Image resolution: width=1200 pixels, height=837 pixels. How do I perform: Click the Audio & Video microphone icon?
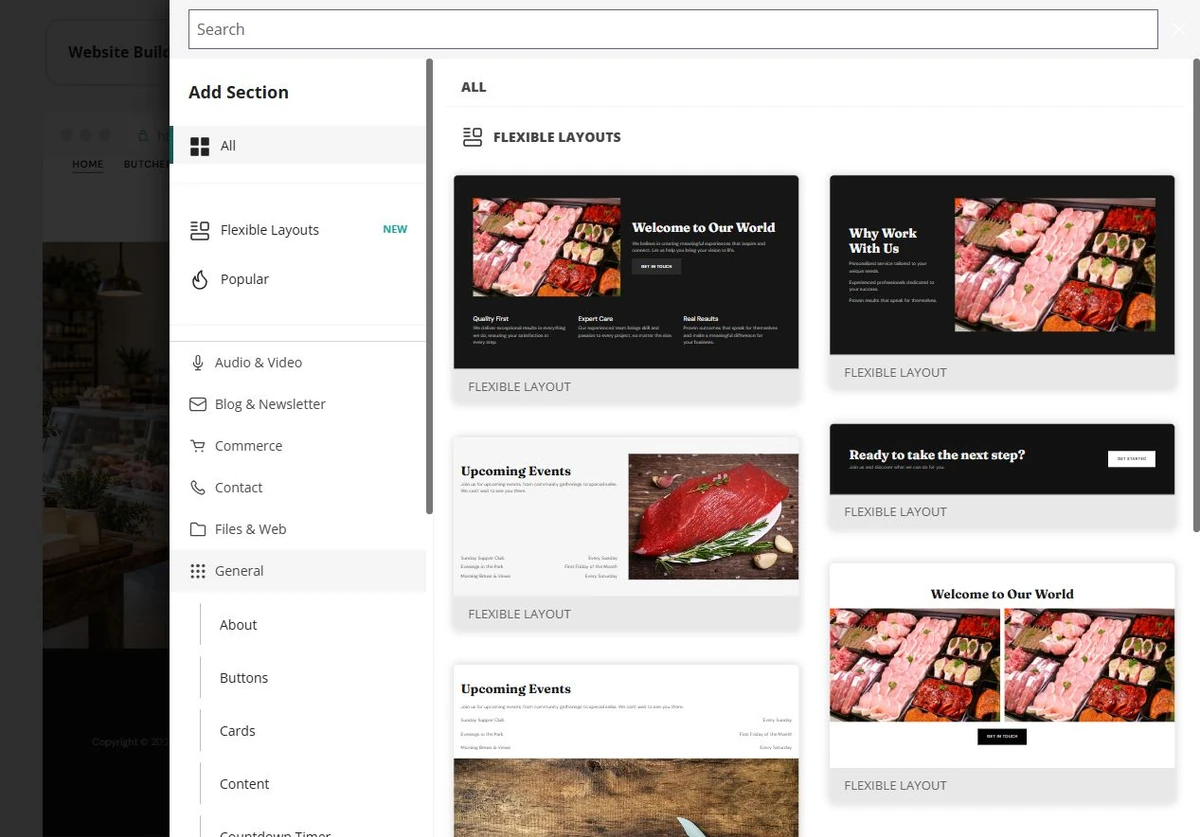pos(198,363)
